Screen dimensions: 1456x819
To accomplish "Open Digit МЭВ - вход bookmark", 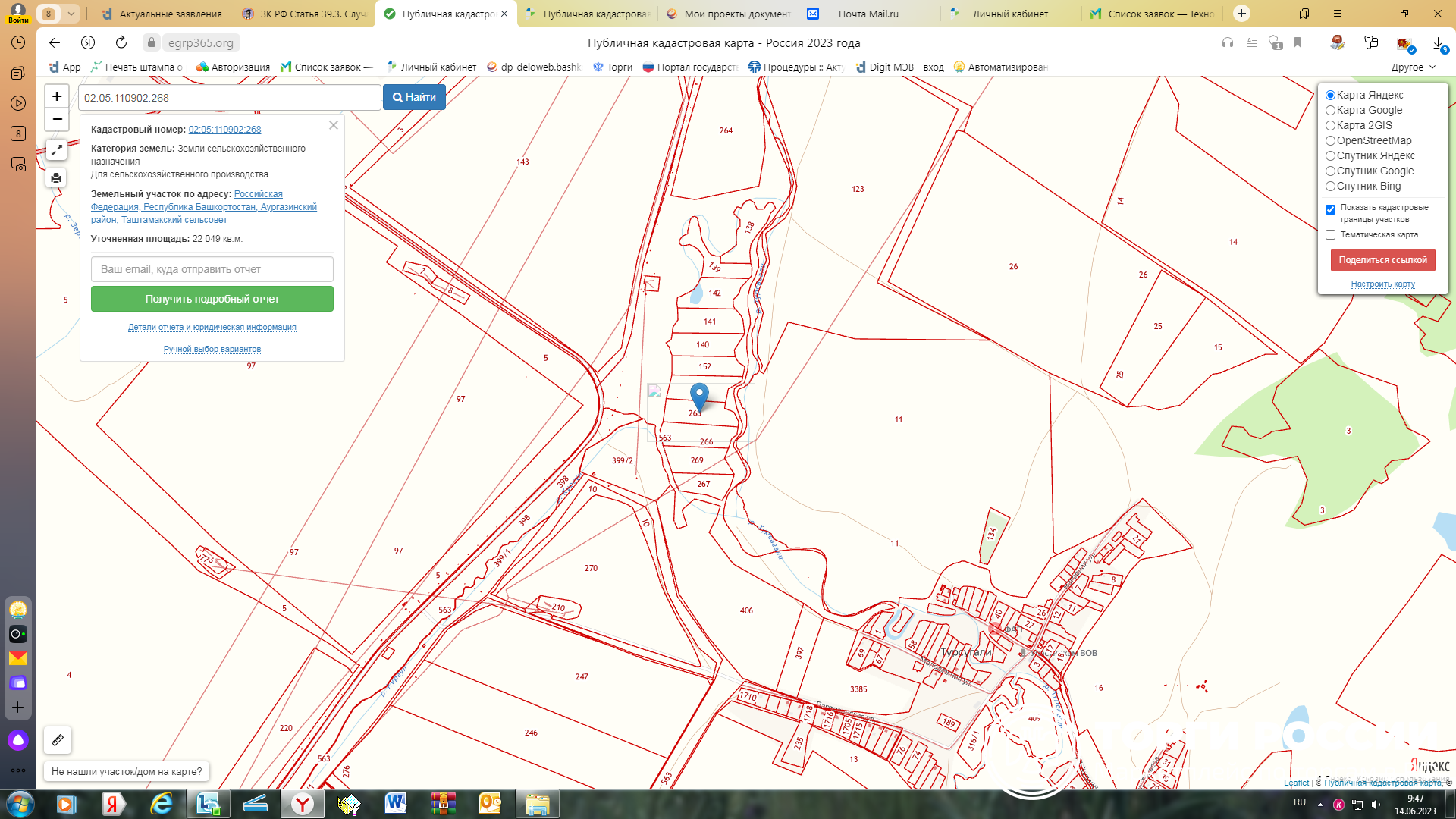I will tap(900, 67).
